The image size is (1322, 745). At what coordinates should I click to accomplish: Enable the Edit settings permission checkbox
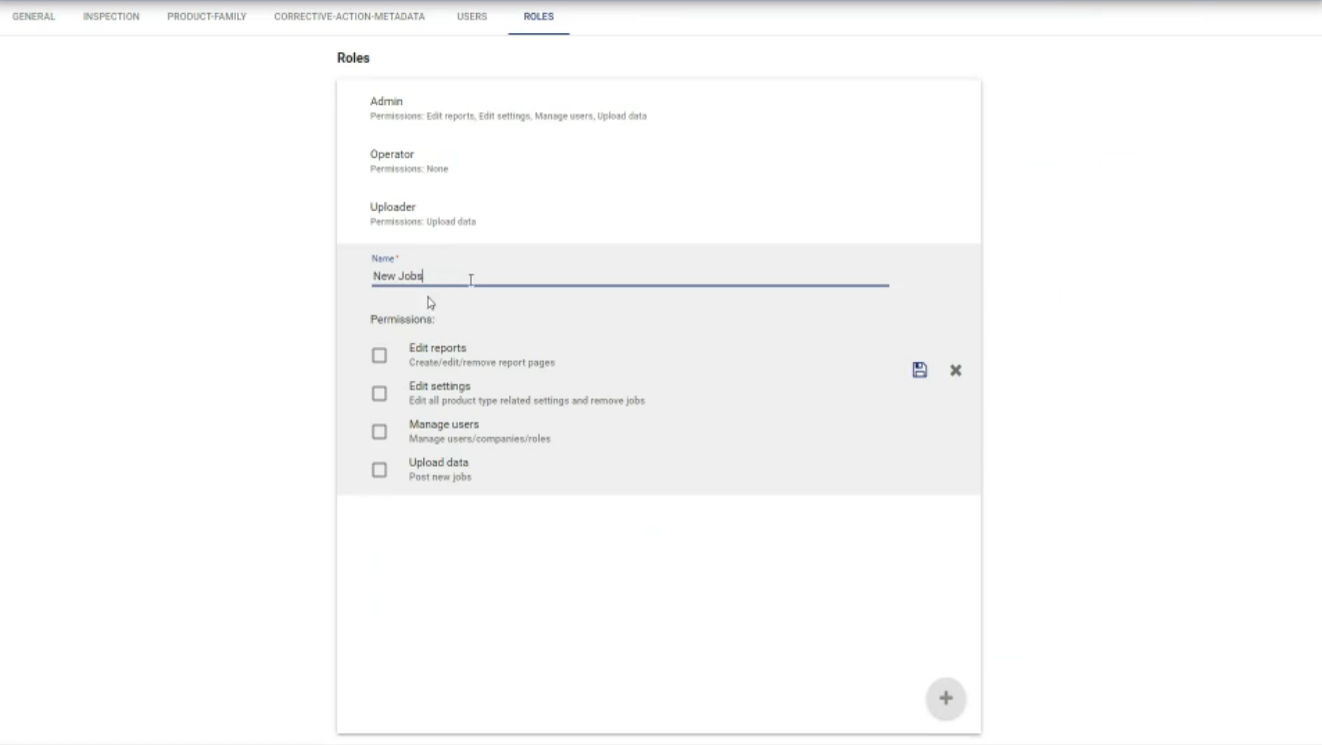379,393
